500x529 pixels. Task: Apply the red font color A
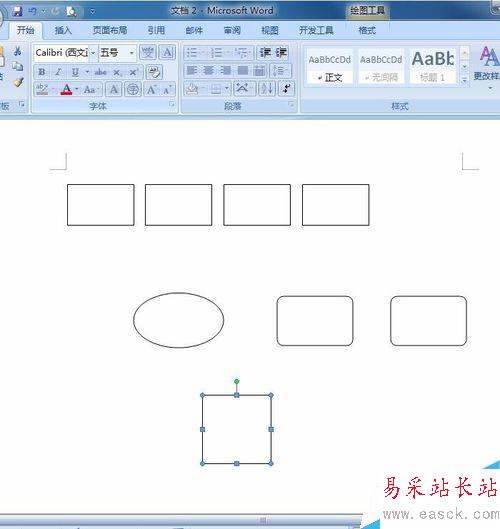pyautogui.click(x=66, y=89)
